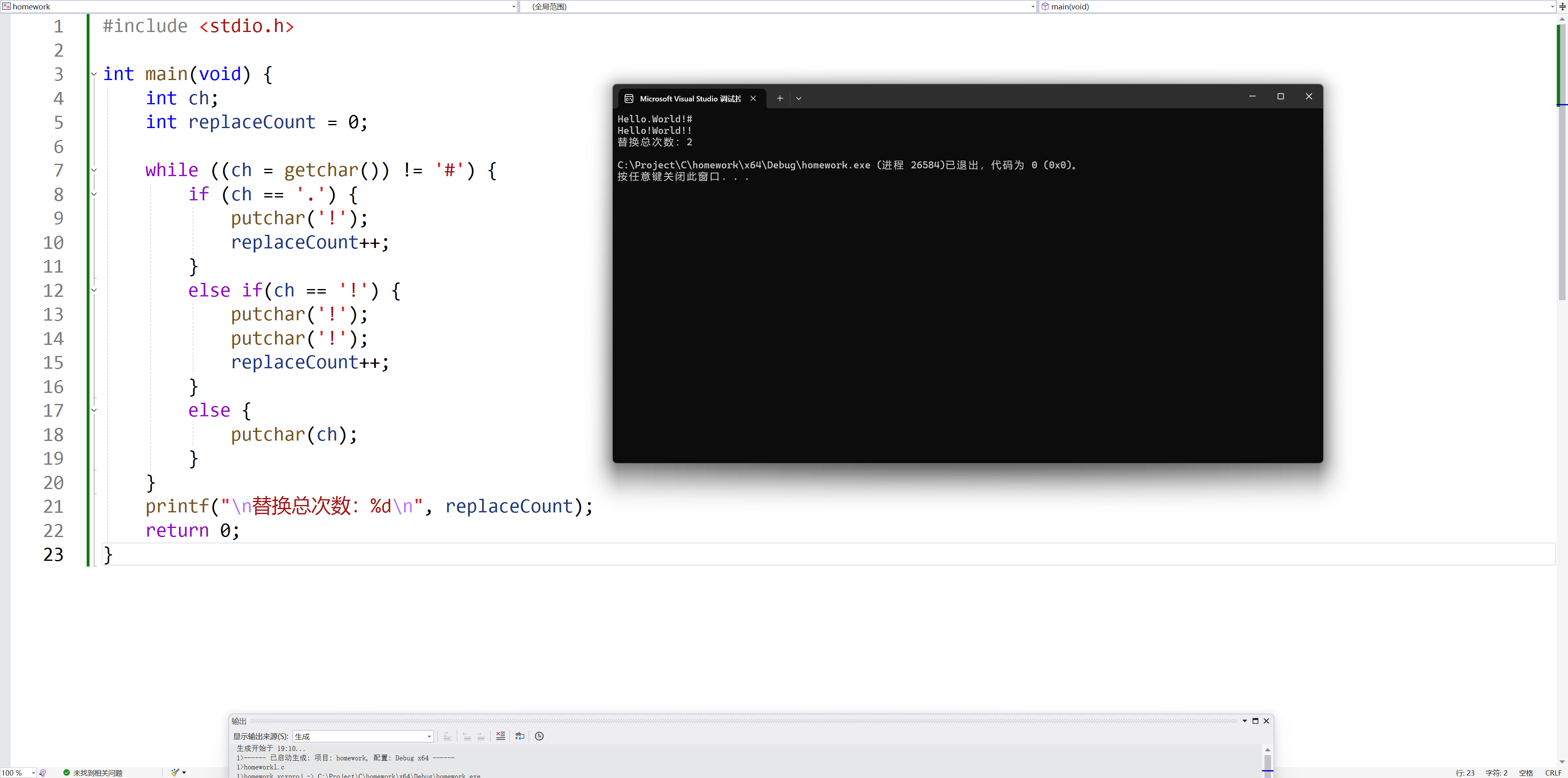Open the Output source dropdown
The width and height of the screenshot is (1568, 778).
tap(429, 737)
